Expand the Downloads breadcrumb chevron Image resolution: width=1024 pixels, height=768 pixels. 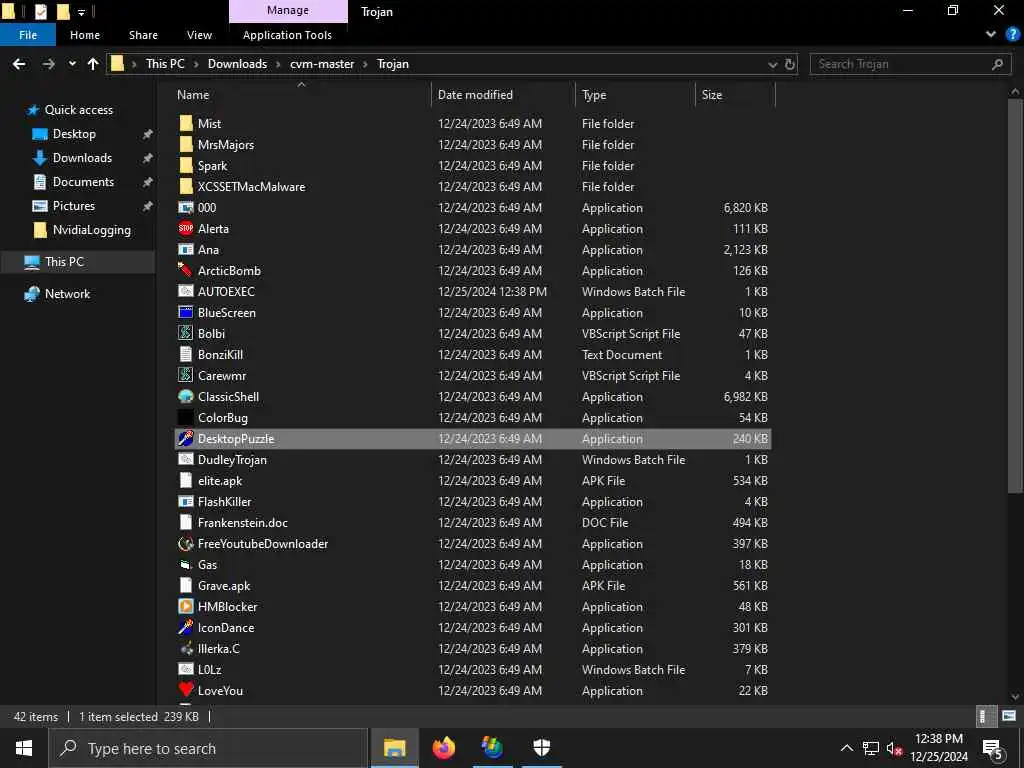click(278, 64)
